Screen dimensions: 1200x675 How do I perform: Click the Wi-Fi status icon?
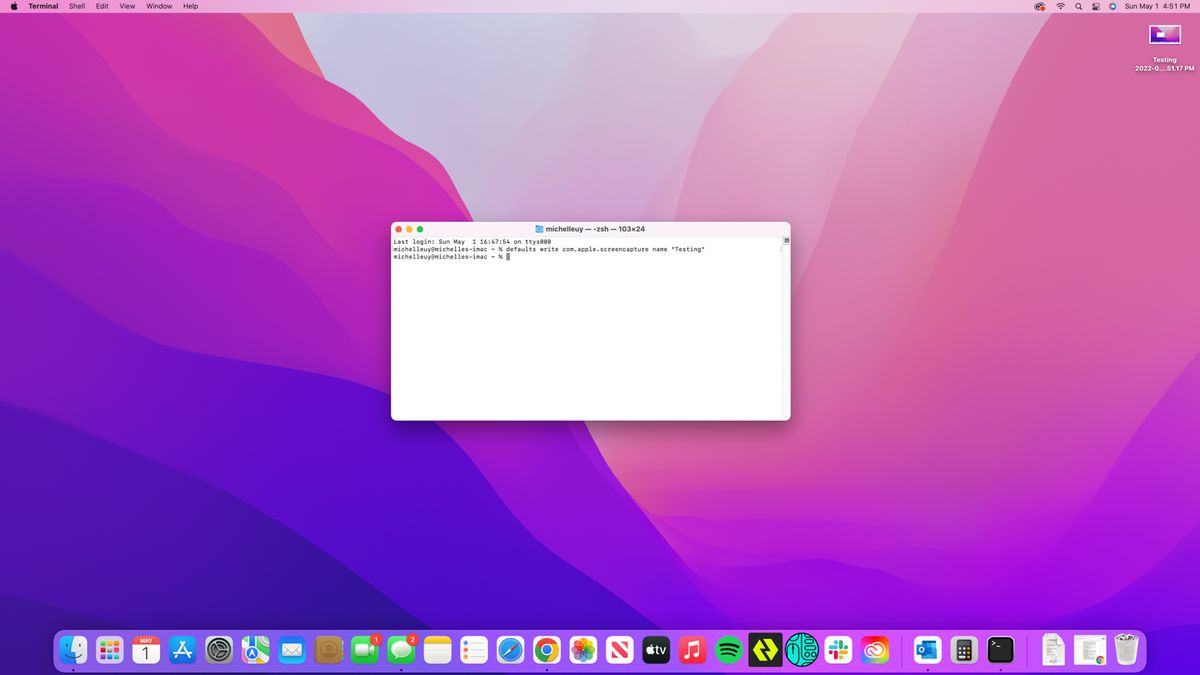pos(1060,6)
